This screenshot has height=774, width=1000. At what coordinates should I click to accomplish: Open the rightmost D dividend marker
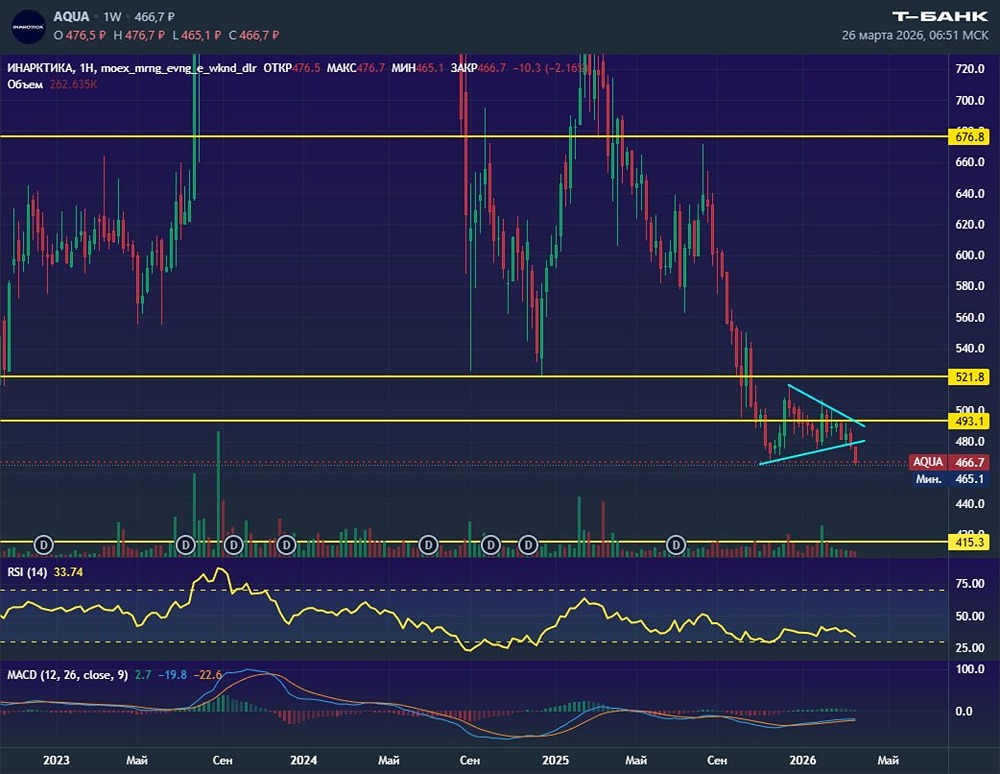click(x=676, y=544)
